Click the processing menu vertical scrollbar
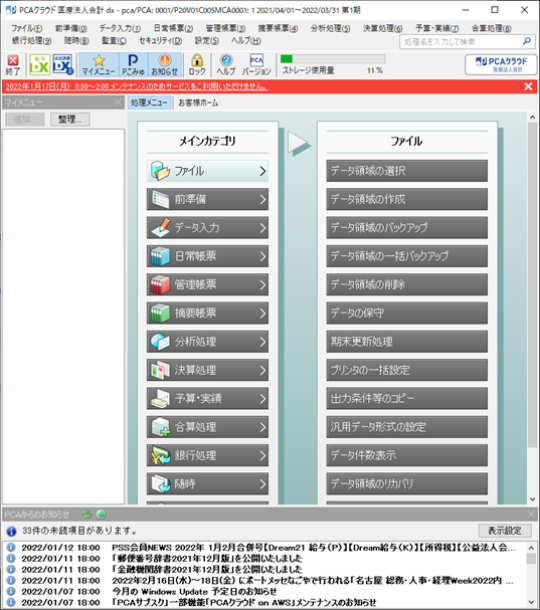Screen dimensions: 540x610 (x=532, y=285)
